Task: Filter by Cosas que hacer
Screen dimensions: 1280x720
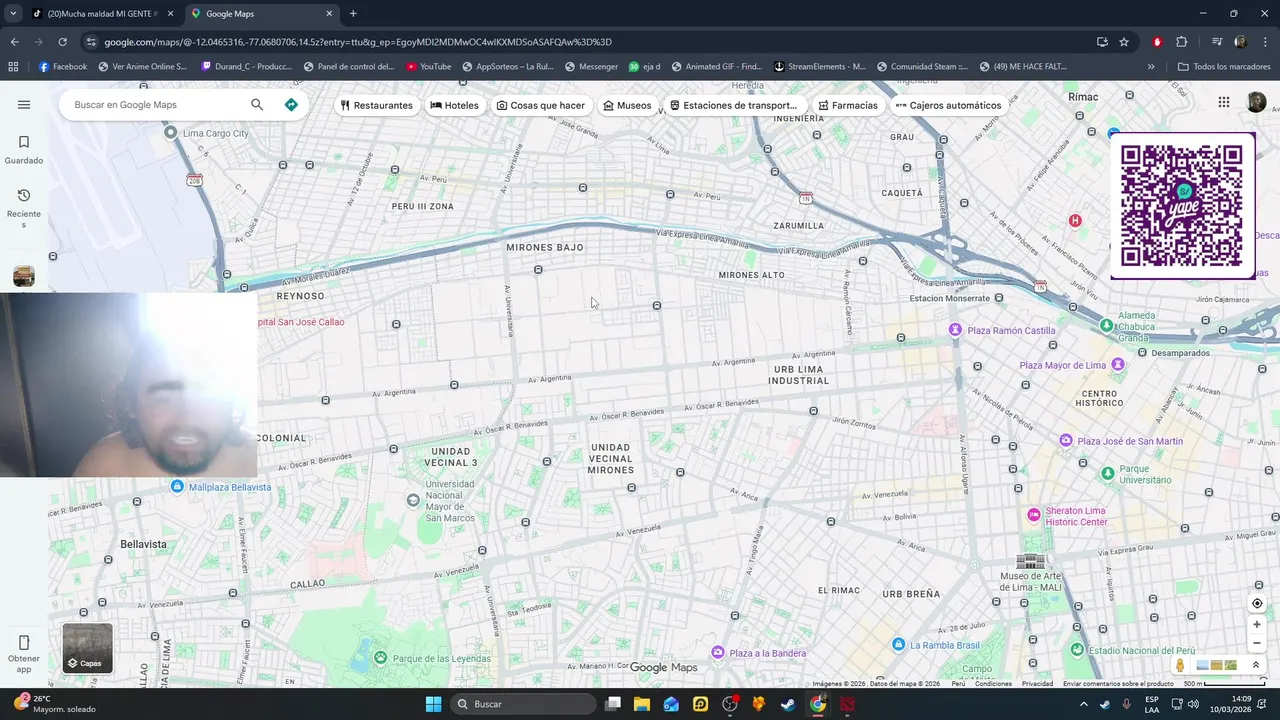Action: (x=540, y=105)
